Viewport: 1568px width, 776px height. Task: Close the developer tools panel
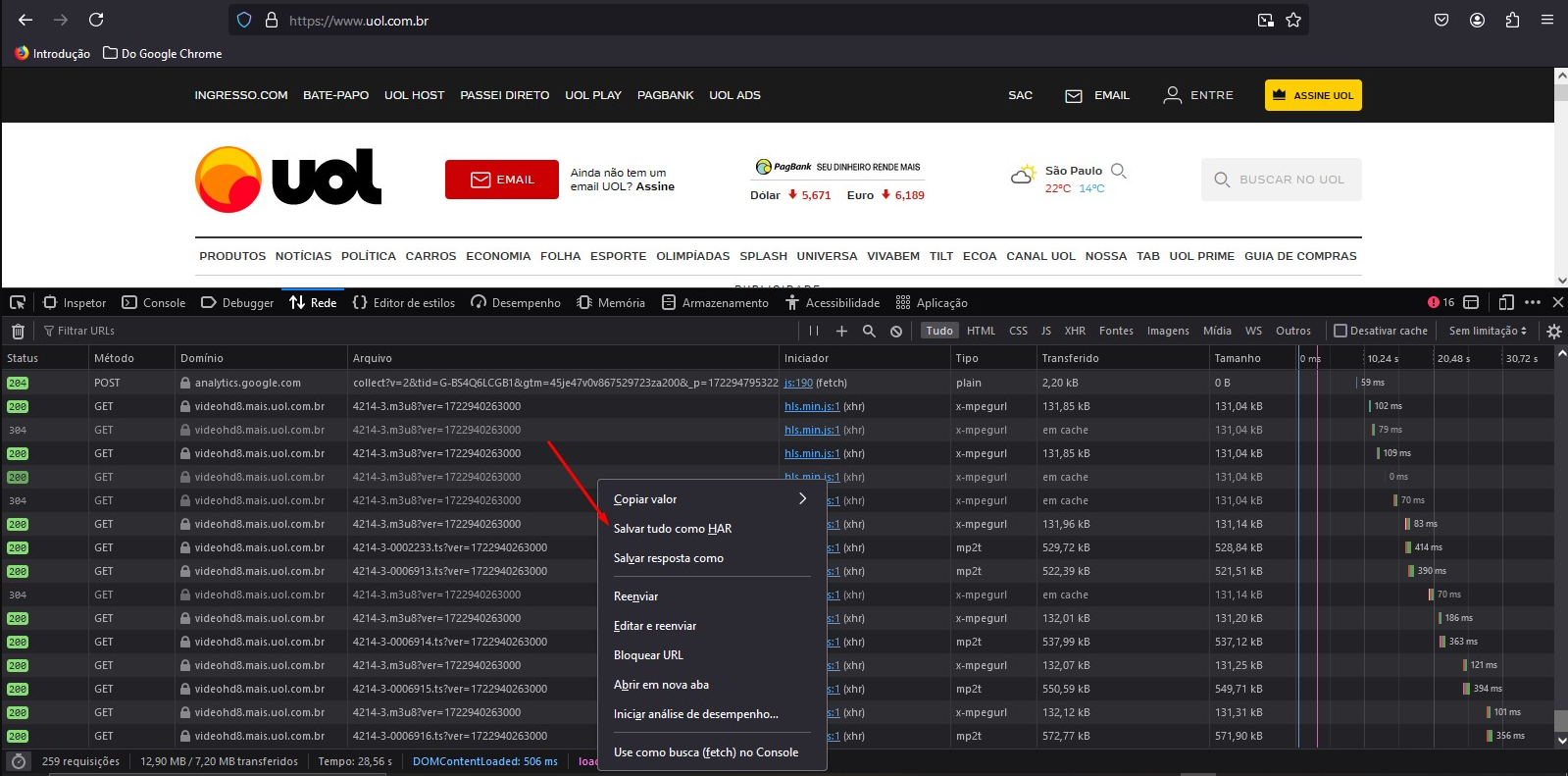click(x=1557, y=302)
